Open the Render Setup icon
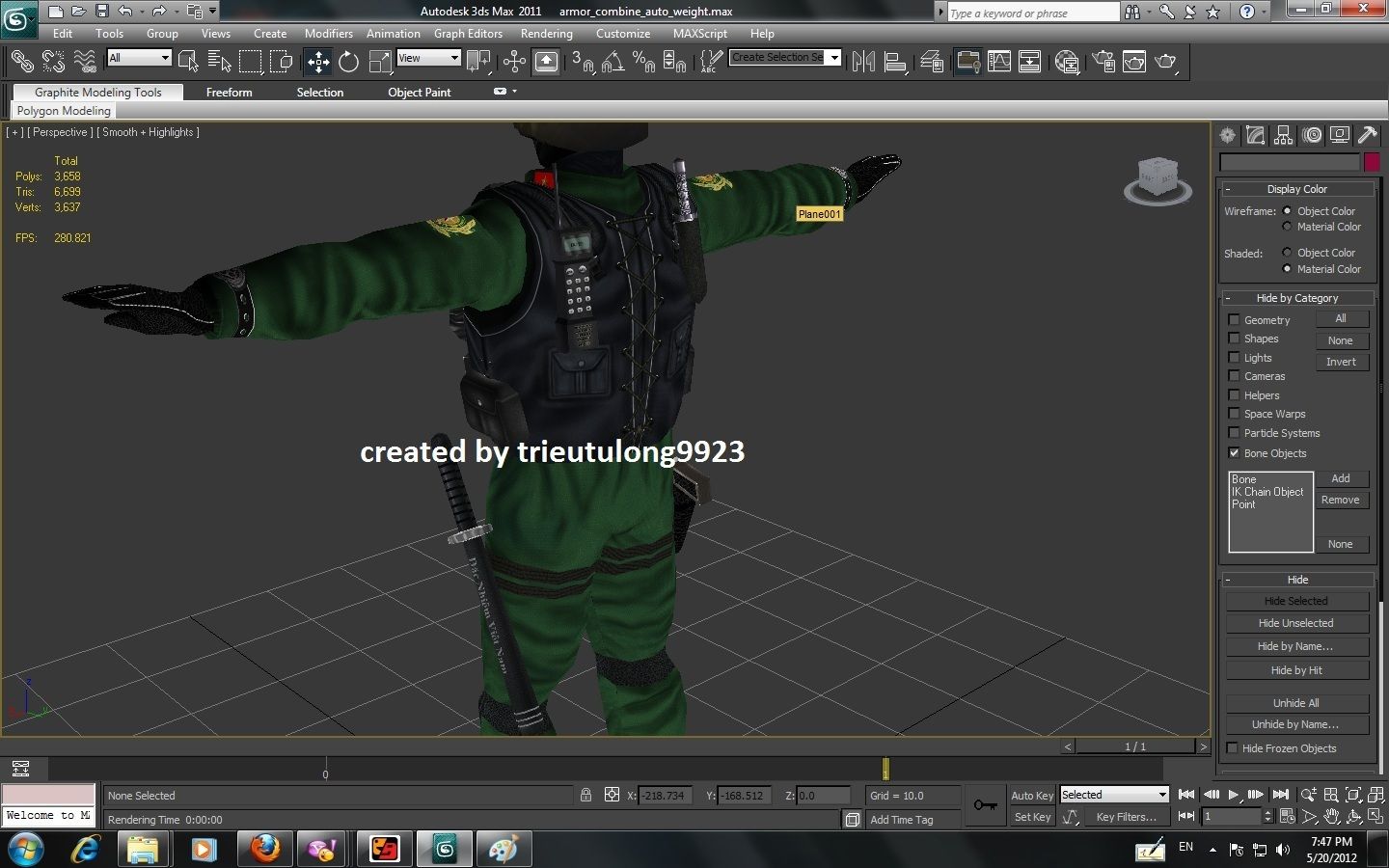Screen dimensions: 1389x868 click(1103, 62)
